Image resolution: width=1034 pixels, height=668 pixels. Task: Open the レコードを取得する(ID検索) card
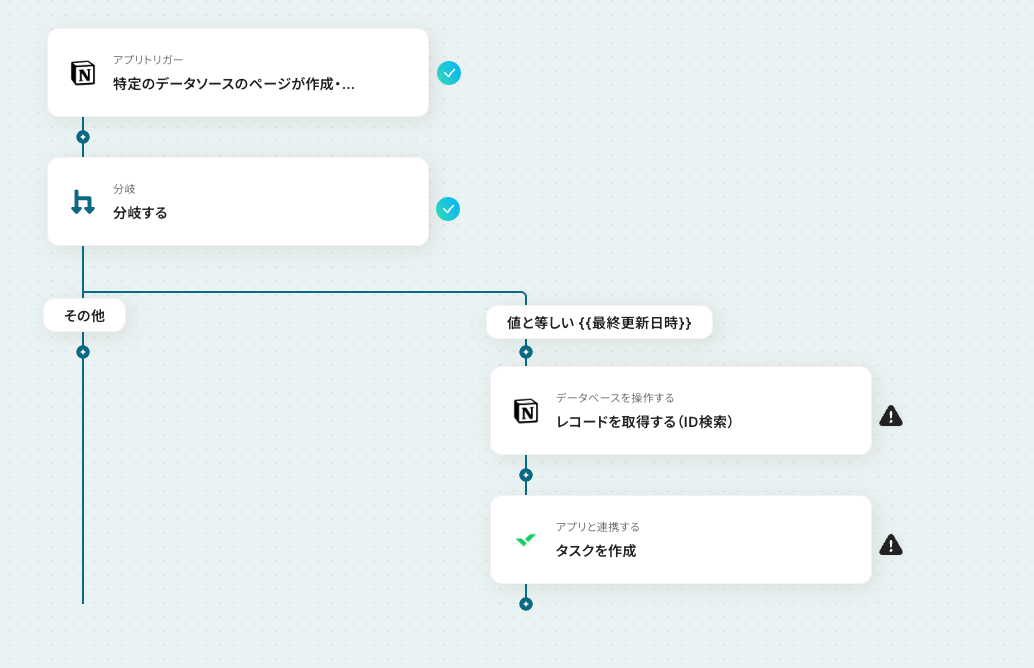[x=681, y=411]
